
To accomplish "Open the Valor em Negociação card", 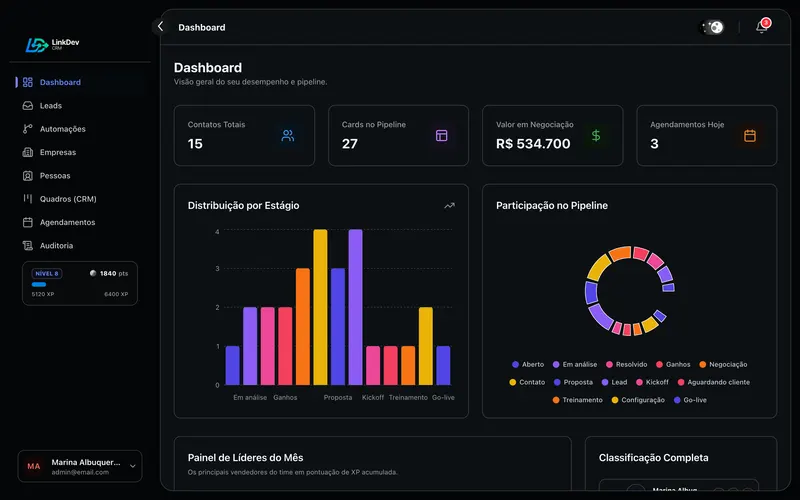I will [553, 135].
